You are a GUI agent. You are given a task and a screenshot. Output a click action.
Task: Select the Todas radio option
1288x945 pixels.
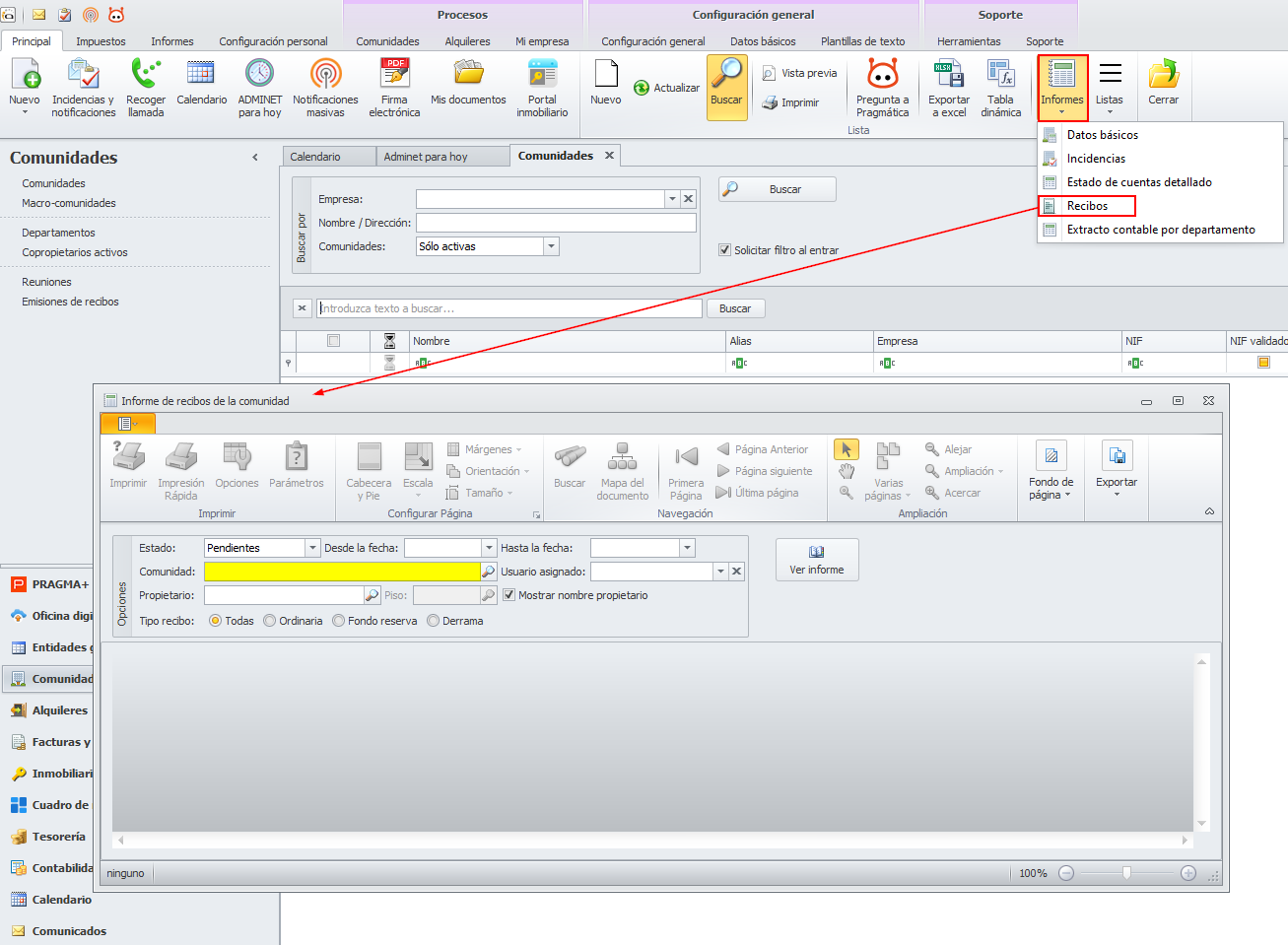click(215, 621)
